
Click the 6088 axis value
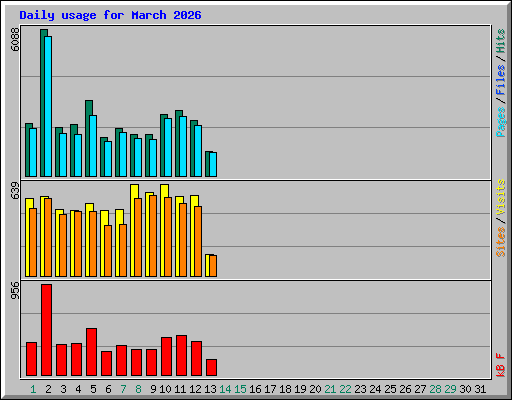(15, 40)
